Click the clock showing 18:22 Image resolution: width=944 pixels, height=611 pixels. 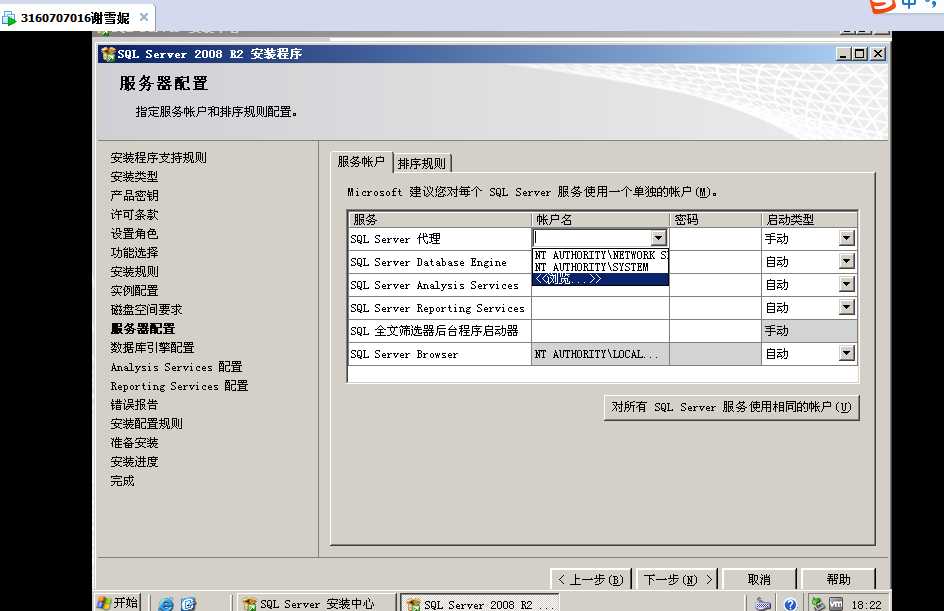866,604
